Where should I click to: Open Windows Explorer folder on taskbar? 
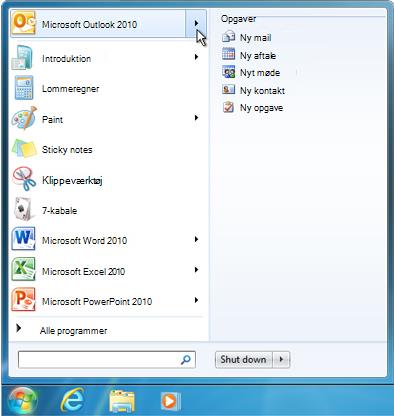point(122,401)
